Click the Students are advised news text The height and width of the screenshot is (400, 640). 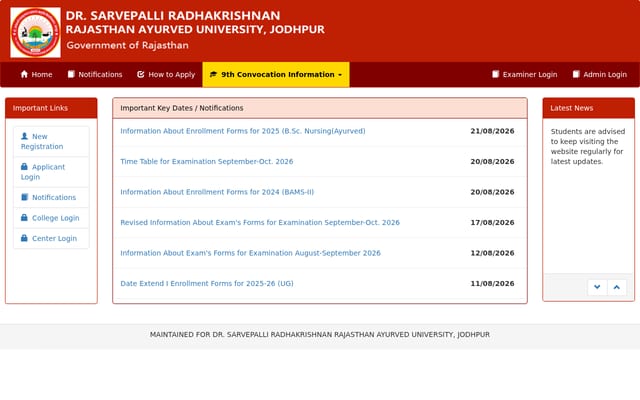[588, 147]
